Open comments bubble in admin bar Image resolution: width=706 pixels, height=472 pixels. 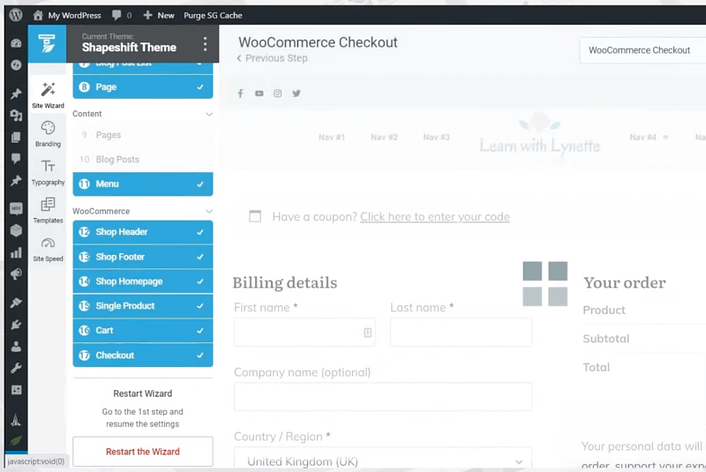[x=117, y=15]
